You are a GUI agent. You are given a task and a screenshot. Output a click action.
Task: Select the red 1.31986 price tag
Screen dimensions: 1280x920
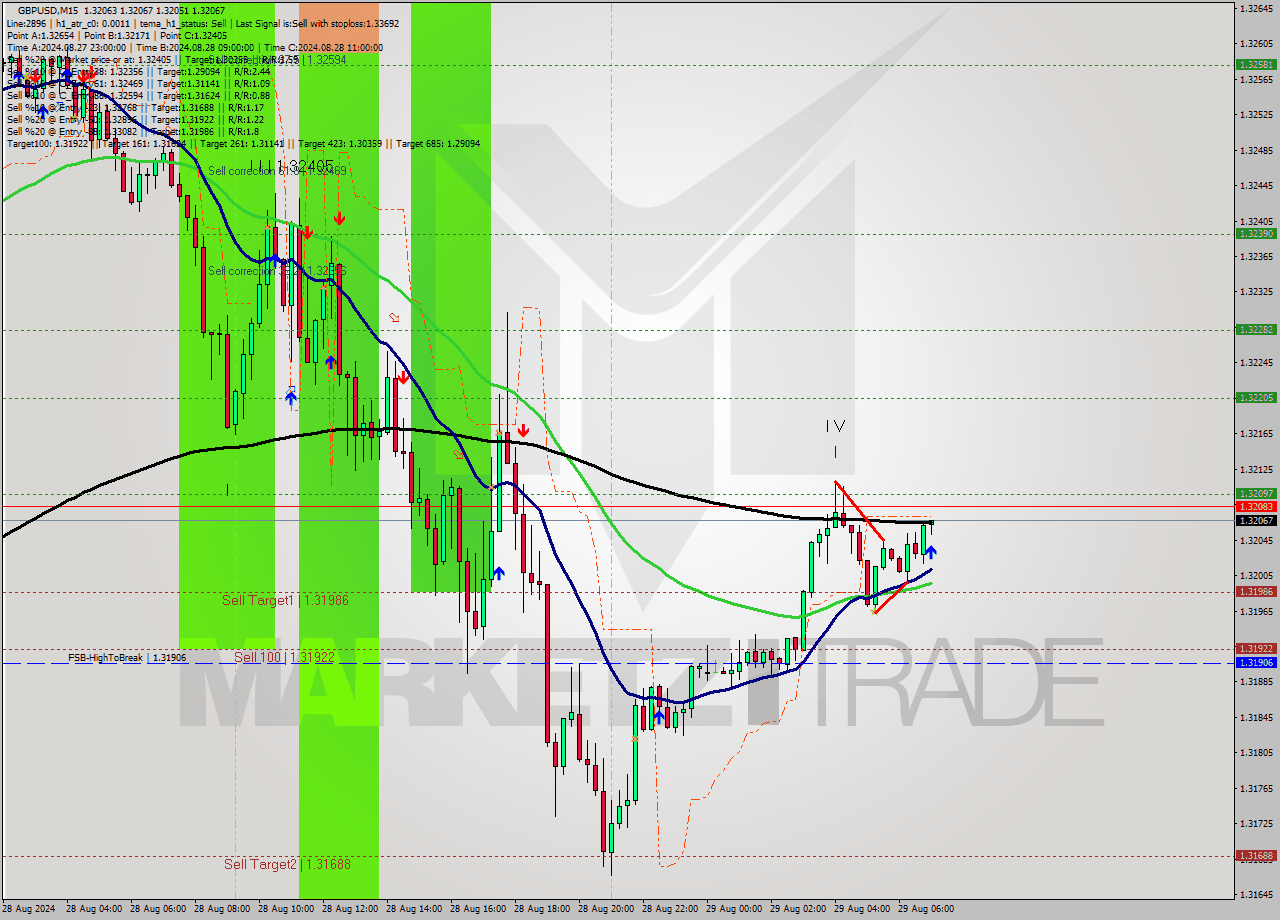(1256, 591)
